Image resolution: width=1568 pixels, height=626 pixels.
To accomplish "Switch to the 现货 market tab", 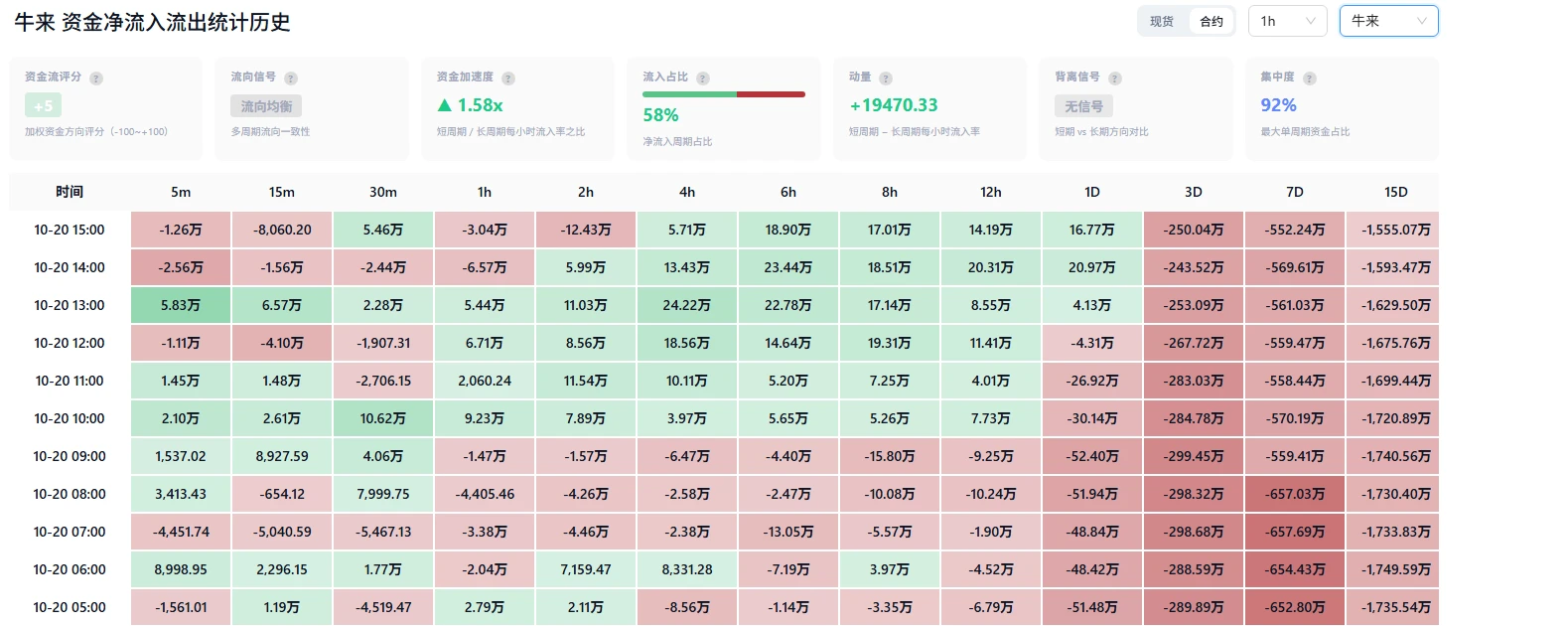I will pos(1162,21).
